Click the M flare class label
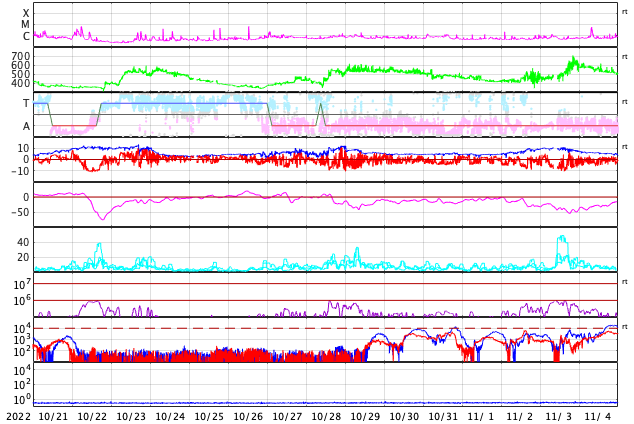The height and width of the screenshot is (424, 634). tap(26, 25)
